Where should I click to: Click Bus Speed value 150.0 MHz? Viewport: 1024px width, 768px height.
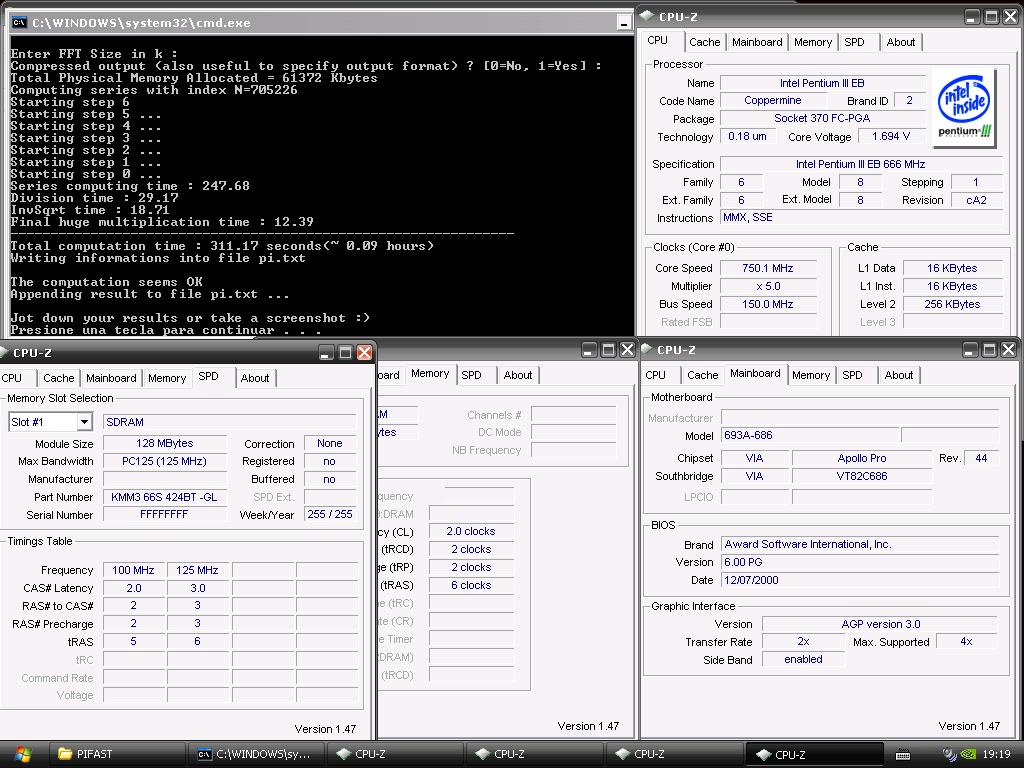[x=768, y=304]
